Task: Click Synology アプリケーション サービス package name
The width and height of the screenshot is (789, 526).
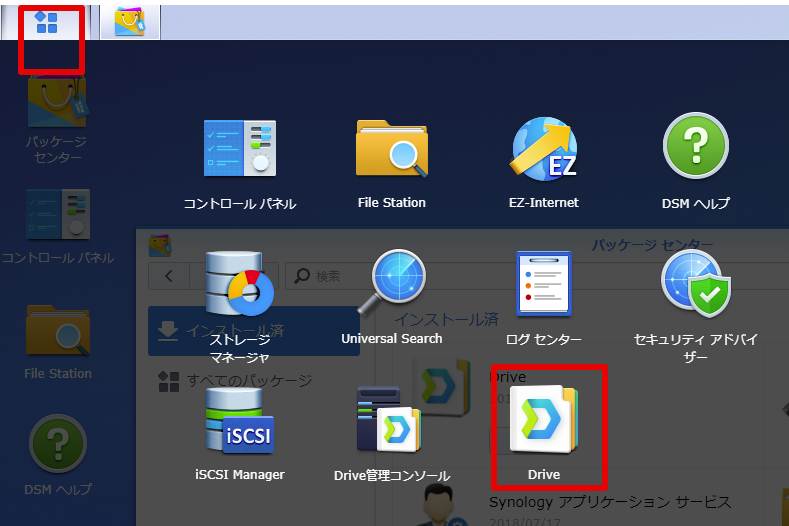Action: click(x=610, y=502)
